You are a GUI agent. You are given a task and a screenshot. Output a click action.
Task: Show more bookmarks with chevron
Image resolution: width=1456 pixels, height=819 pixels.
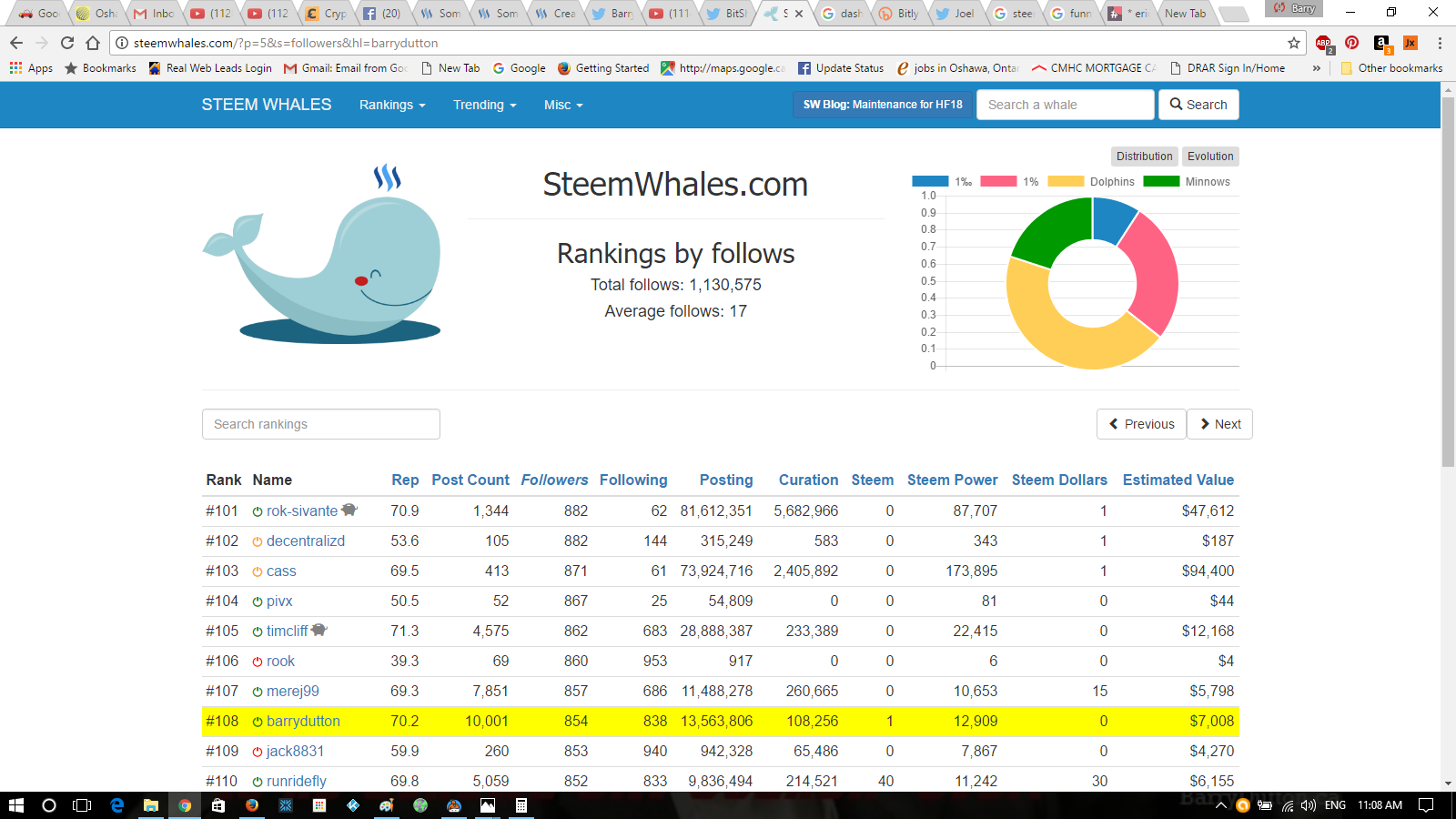[1316, 68]
